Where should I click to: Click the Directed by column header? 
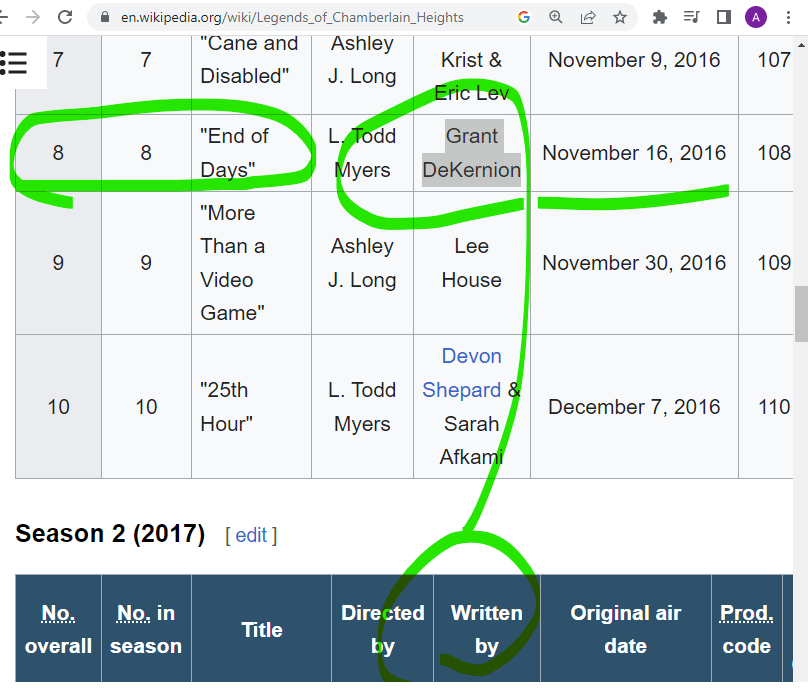point(382,629)
